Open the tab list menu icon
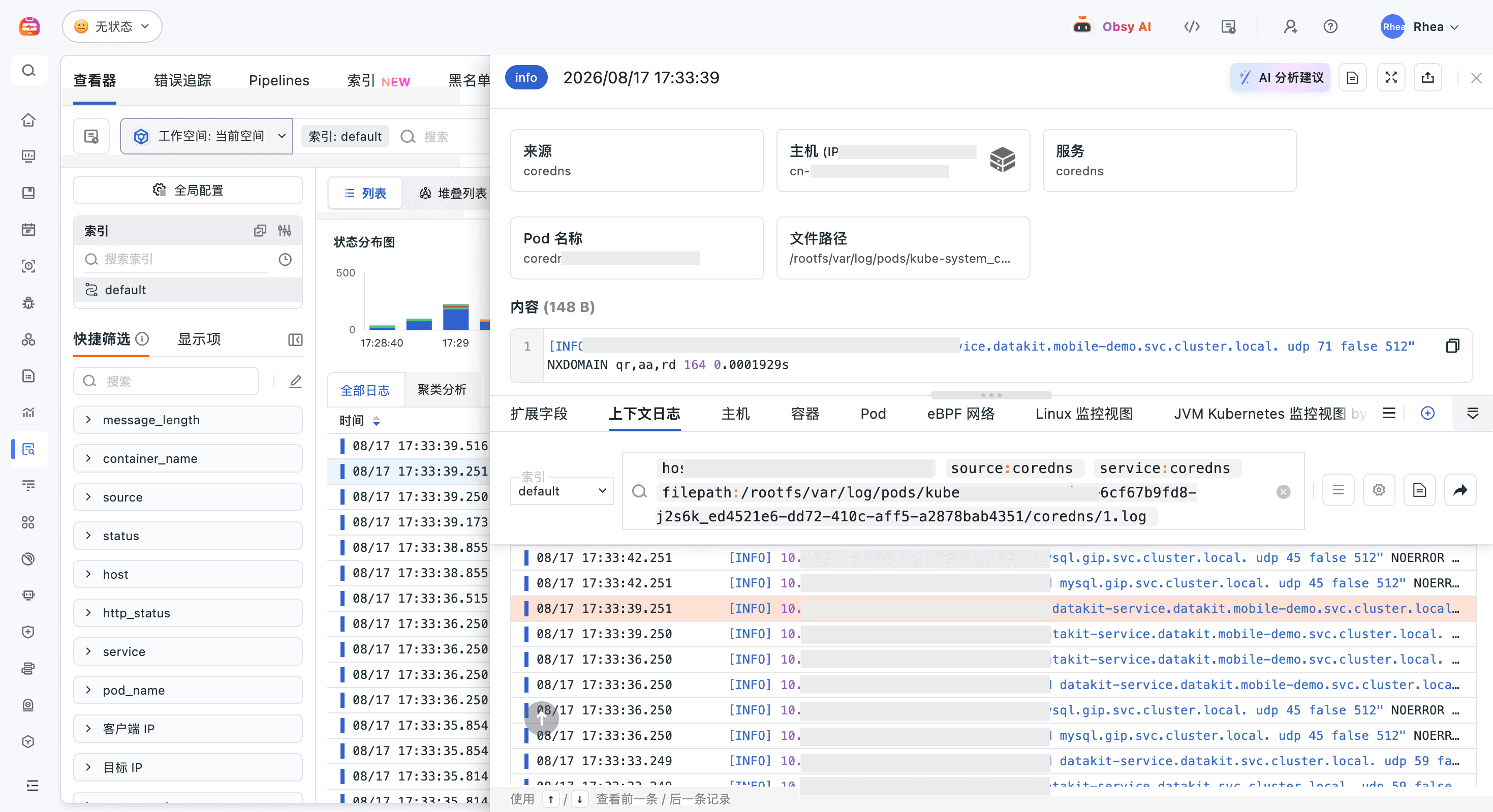The width and height of the screenshot is (1493, 812). 1389,413
